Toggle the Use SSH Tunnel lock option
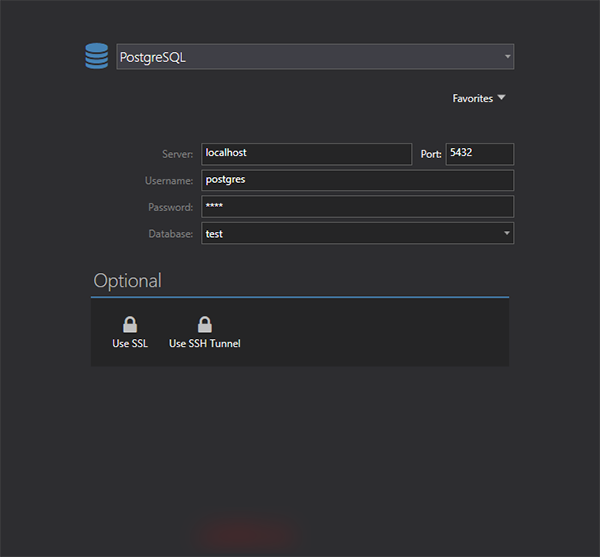Image resolution: width=600 pixels, height=557 pixels. point(205,332)
